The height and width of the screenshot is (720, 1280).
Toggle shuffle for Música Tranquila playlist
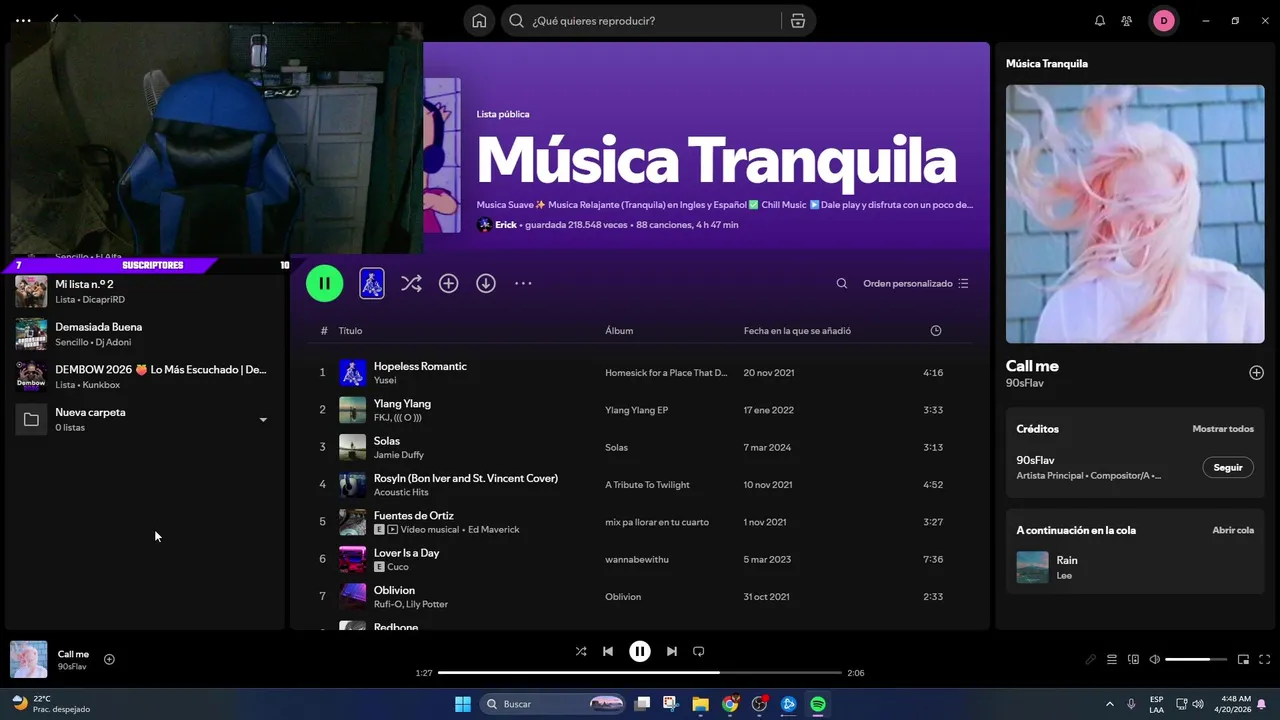tap(411, 284)
